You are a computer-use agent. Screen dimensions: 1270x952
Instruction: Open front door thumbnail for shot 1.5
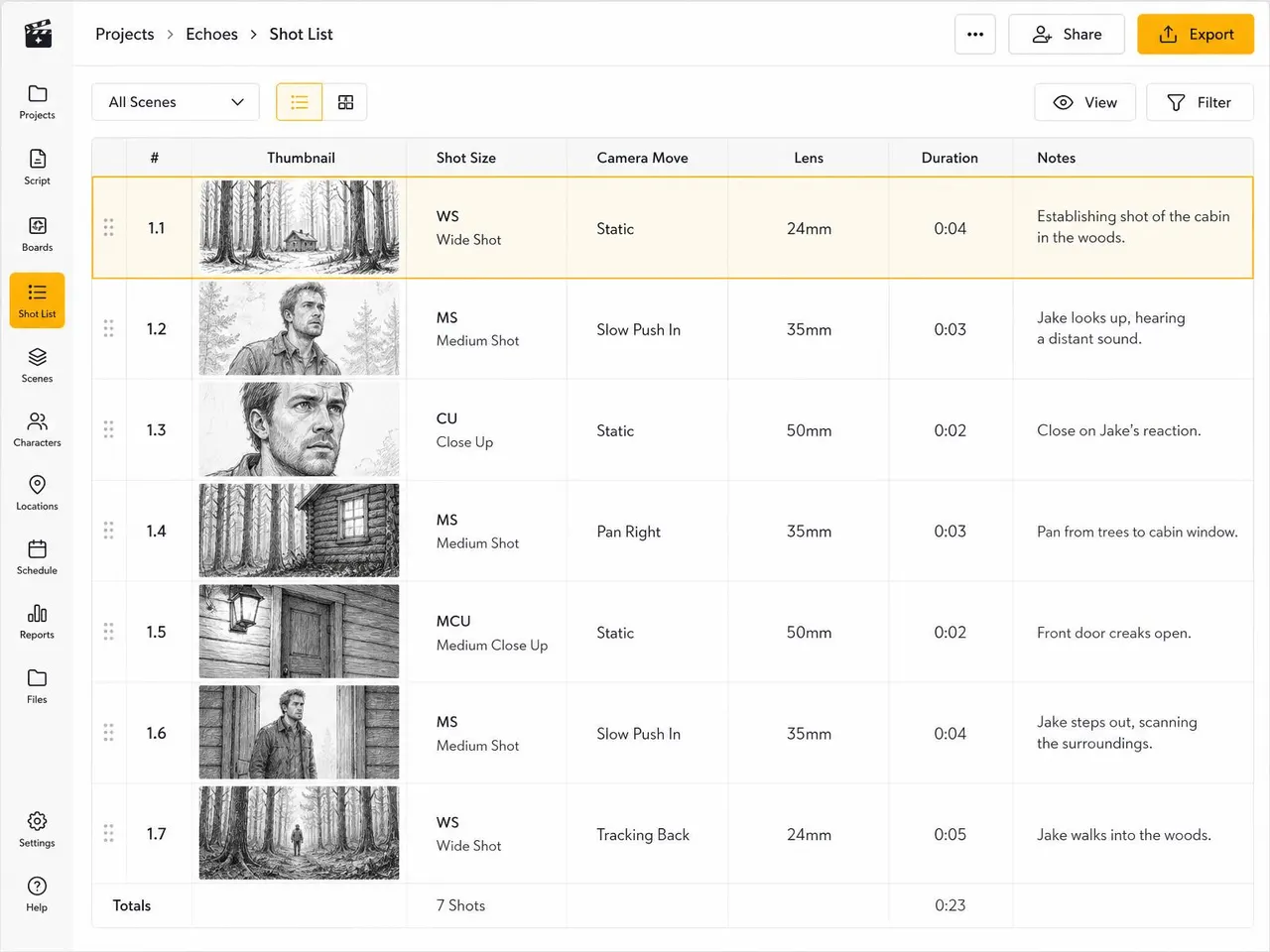[x=300, y=632]
